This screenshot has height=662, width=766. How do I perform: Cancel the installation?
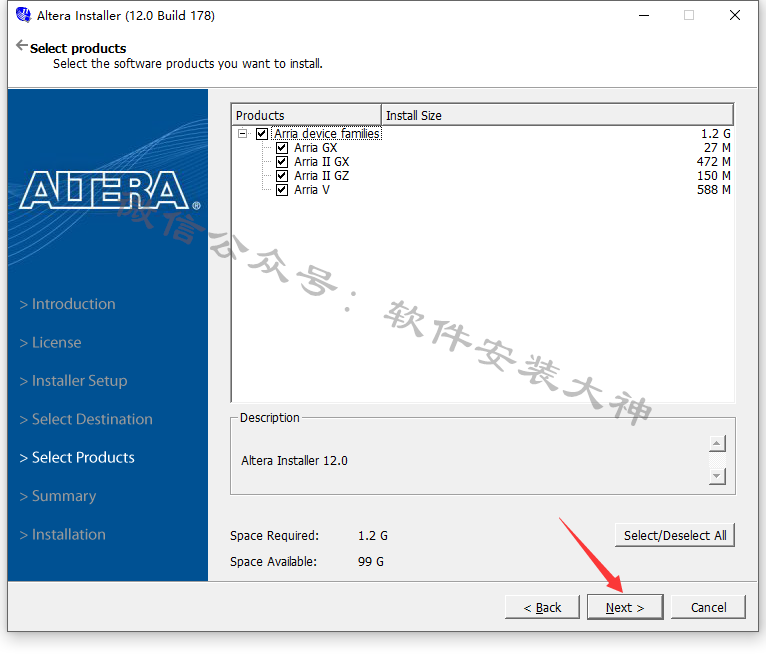pos(708,607)
